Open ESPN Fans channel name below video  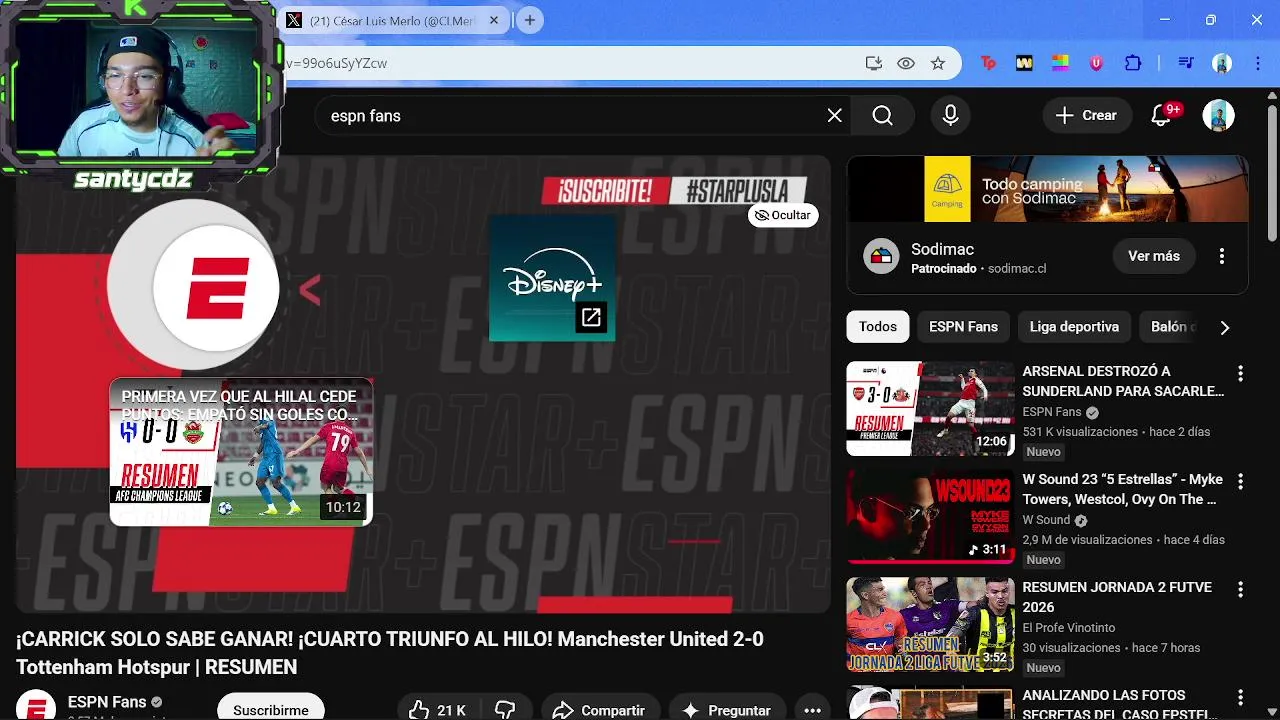click(107, 702)
